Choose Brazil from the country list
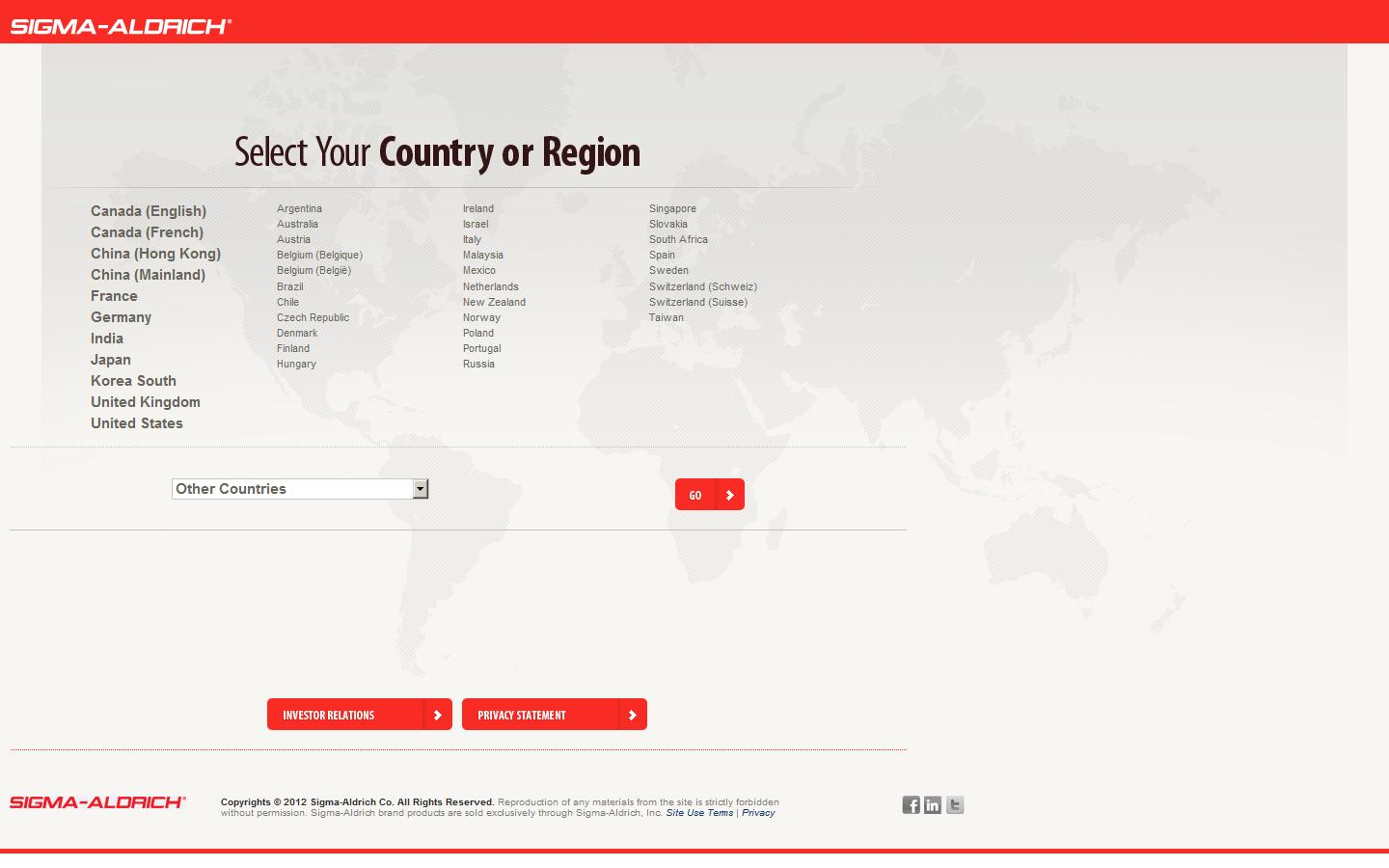Screen dimensions: 1389x868 click(x=289, y=285)
